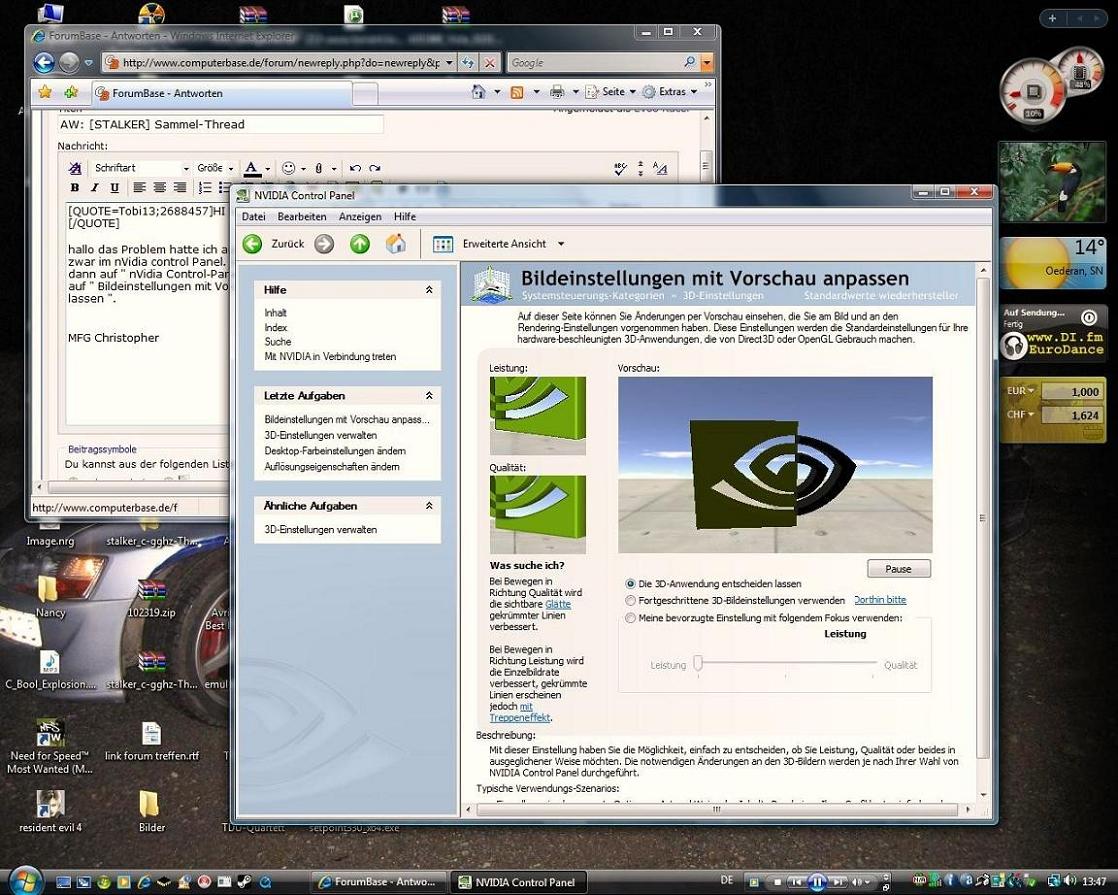Open the Datei menu in NVIDIA Control Panel
Viewport: 1118px width, 895px height.
tap(254, 217)
